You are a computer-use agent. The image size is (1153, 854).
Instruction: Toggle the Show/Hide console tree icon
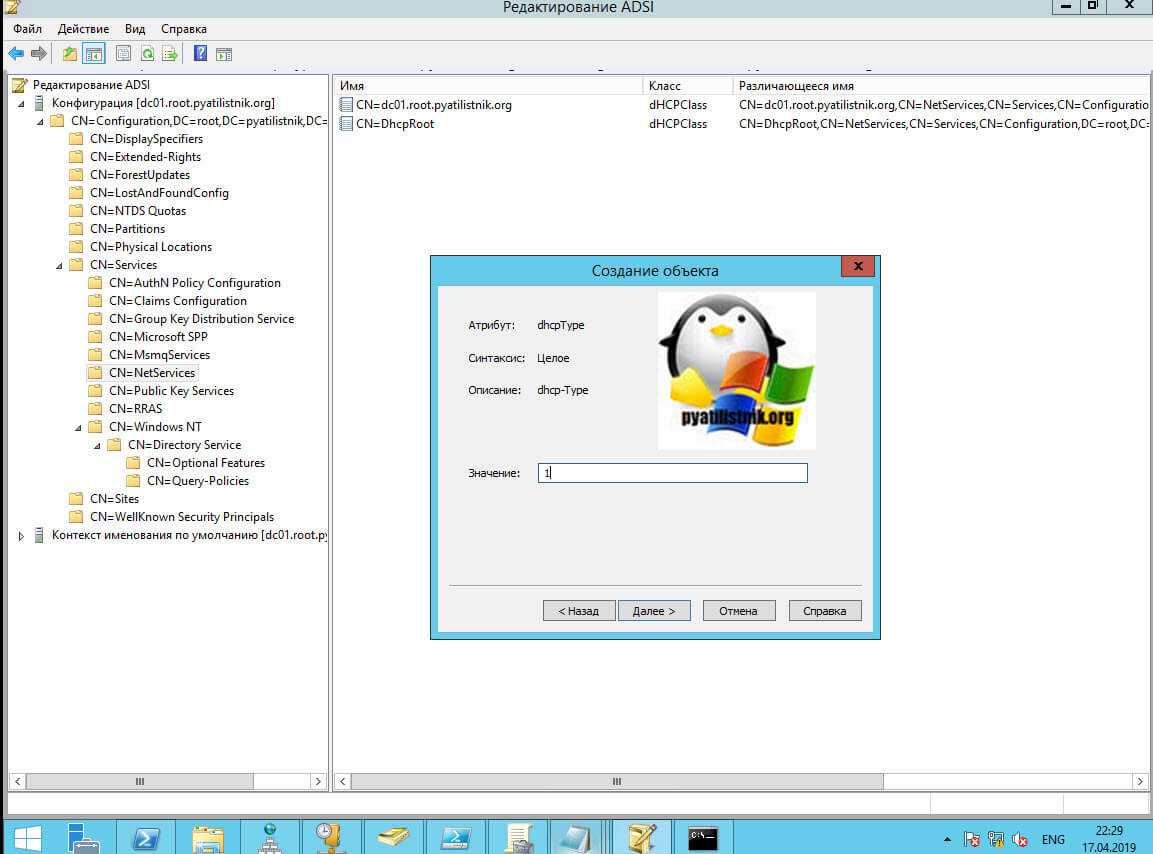(x=94, y=54)
